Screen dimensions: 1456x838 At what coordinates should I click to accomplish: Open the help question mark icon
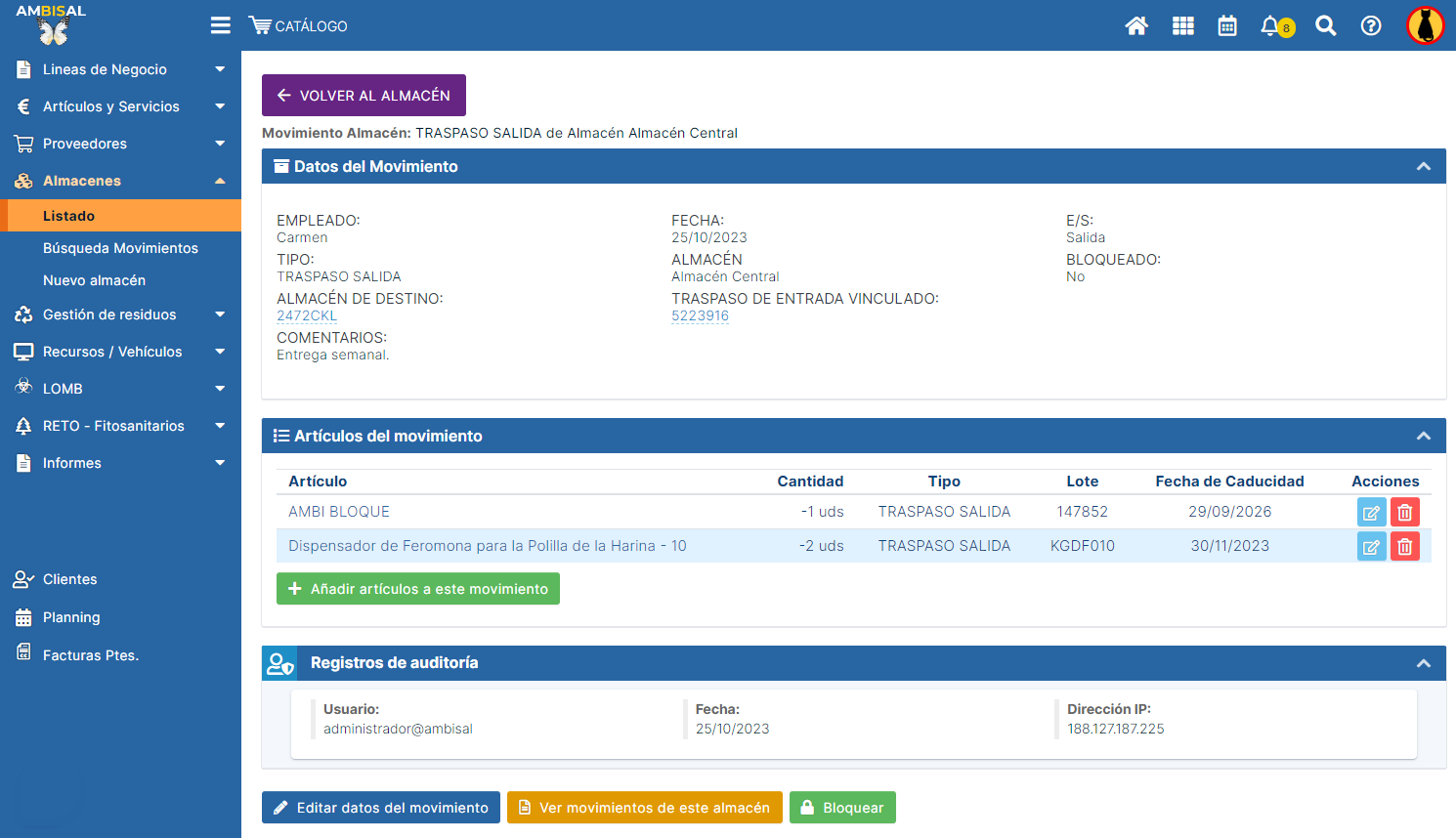(1371, 26)
